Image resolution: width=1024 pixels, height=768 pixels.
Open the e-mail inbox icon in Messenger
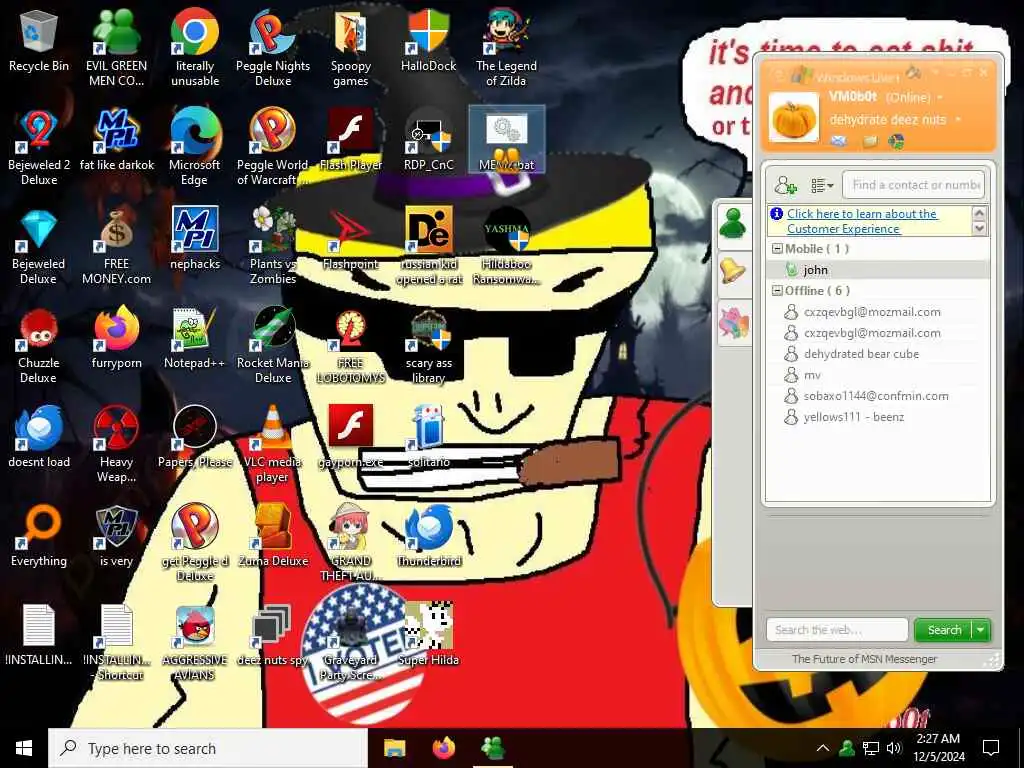pyautogui.click(x=839, y=140)
